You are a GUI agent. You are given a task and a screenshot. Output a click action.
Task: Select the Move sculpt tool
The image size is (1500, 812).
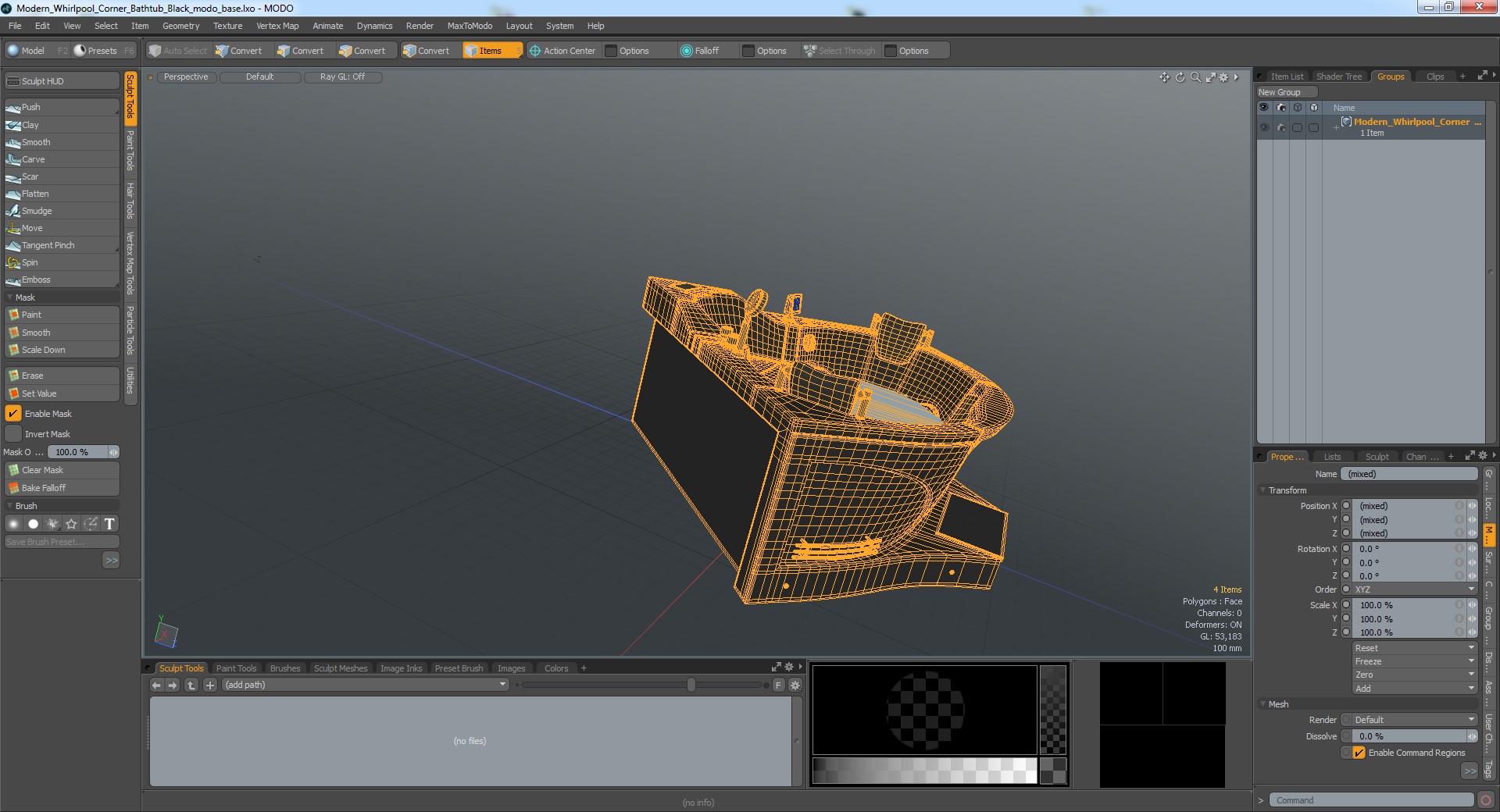[x=62, y=228]
